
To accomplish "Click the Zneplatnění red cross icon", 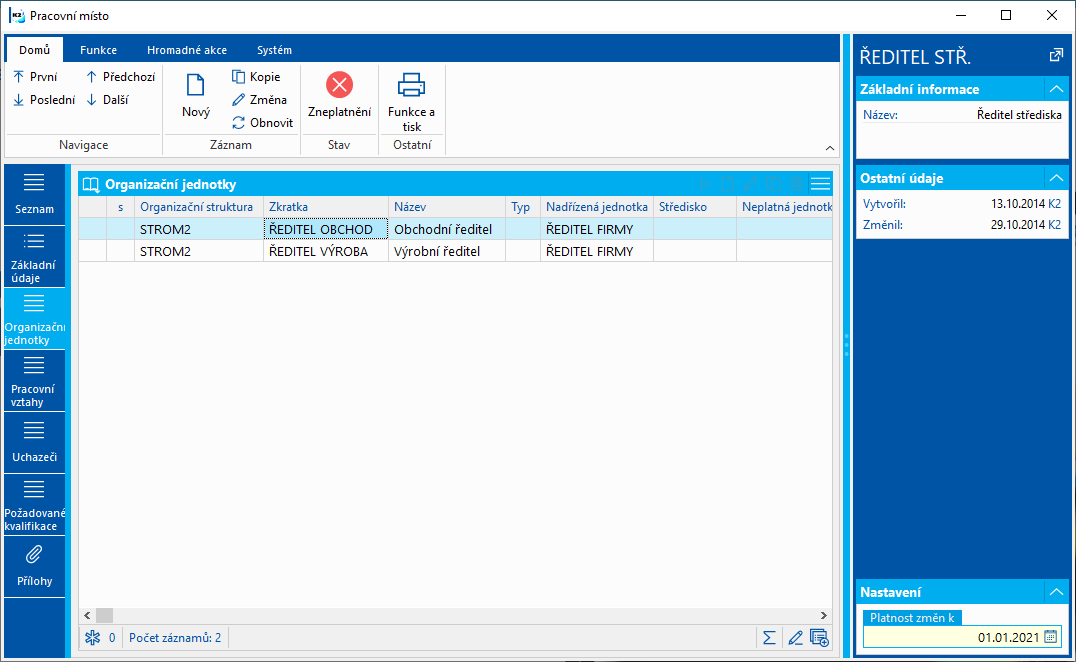I will click(339, 86).
